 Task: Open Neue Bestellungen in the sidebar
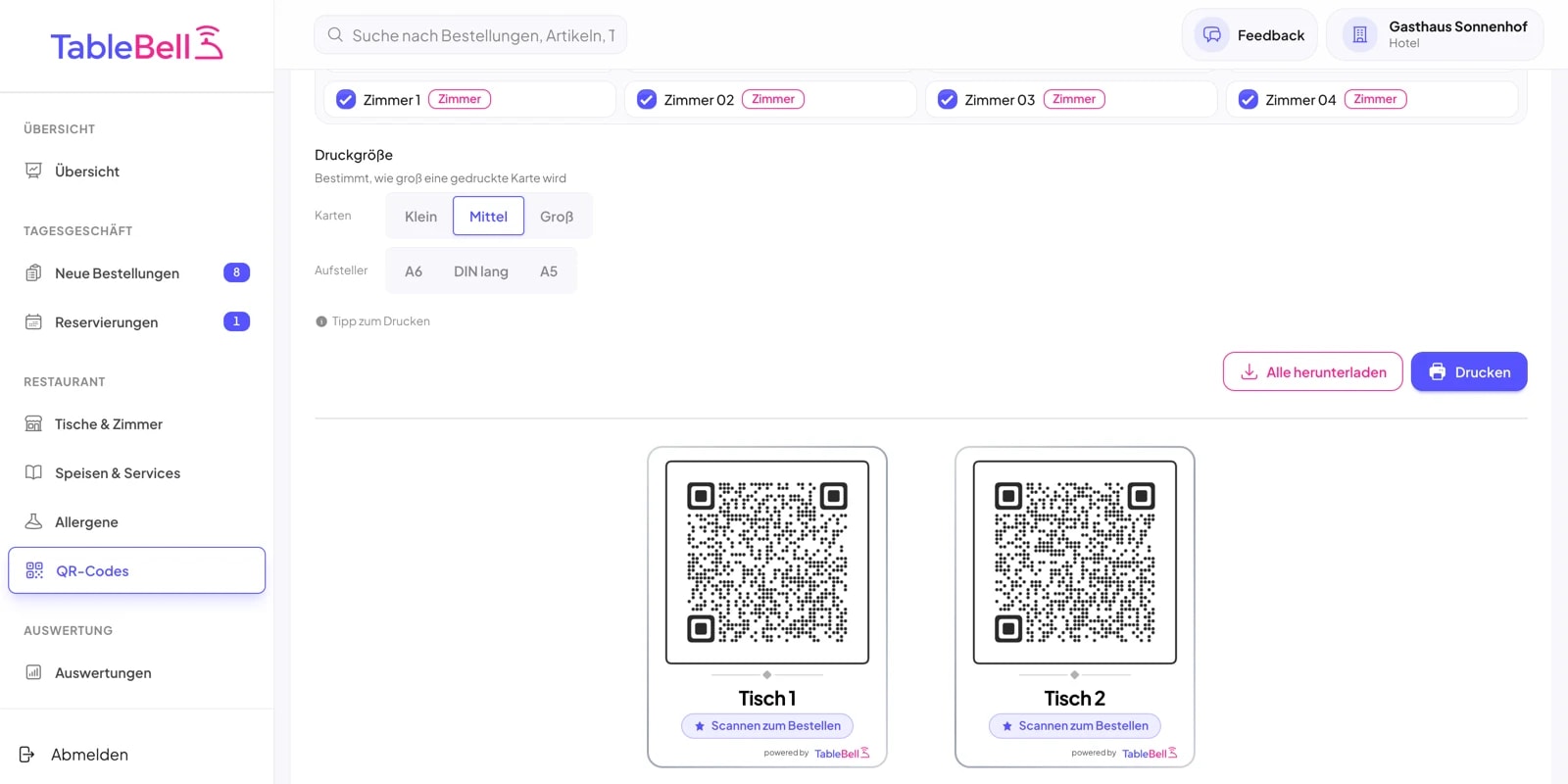137,272
